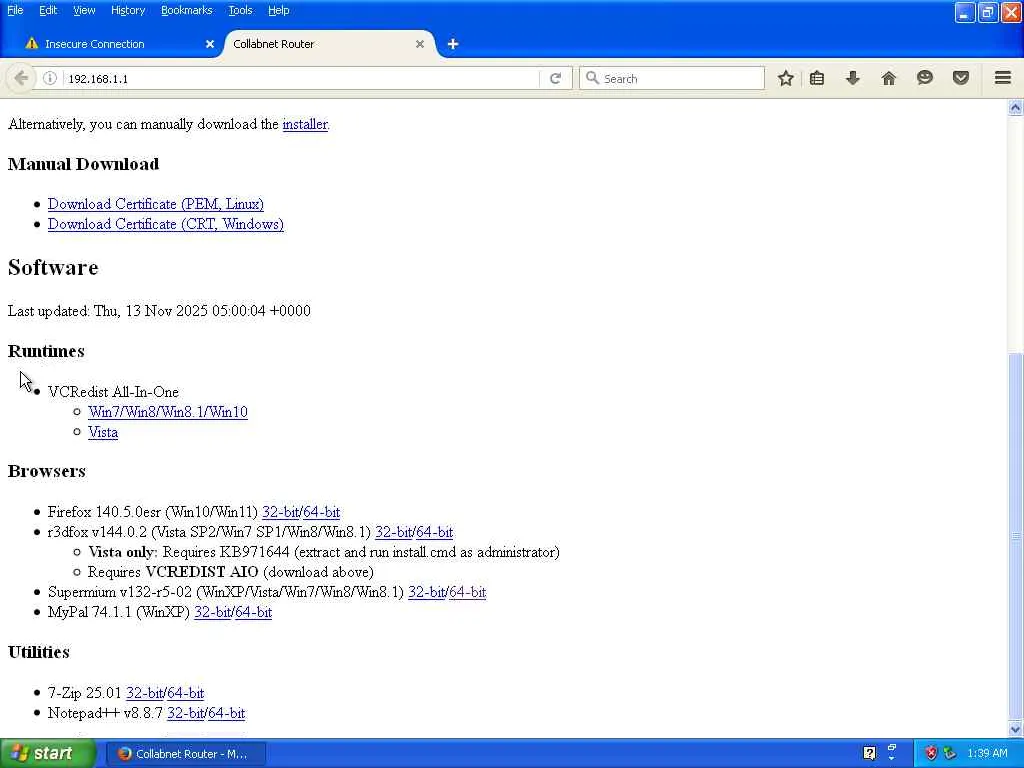
Task: Select Collabnet Router taskbar button
Action: (x=185, y=754)
